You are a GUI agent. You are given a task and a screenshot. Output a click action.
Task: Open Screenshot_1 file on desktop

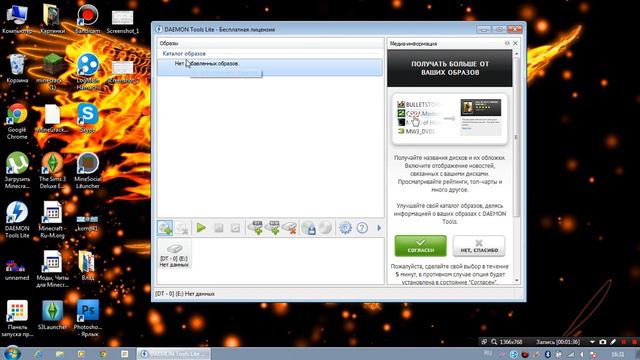click(x=123, y=19)
